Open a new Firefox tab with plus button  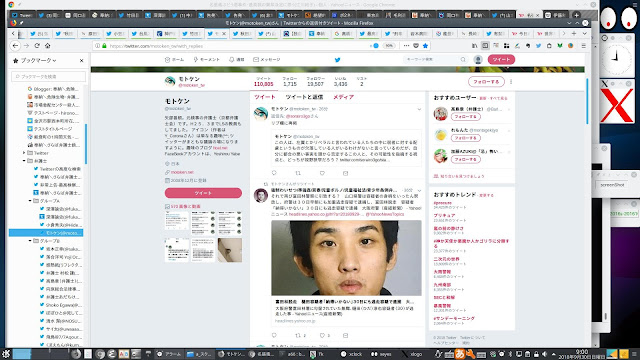tap(574, 33)
